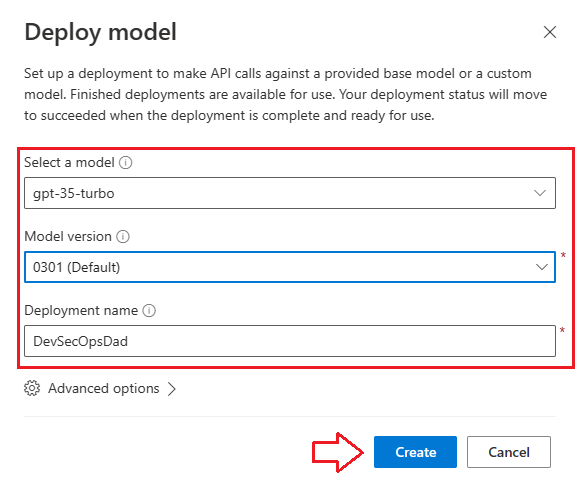Open the Advanced options text link
The height and width of the screenshot is (486, 586).
104,388
